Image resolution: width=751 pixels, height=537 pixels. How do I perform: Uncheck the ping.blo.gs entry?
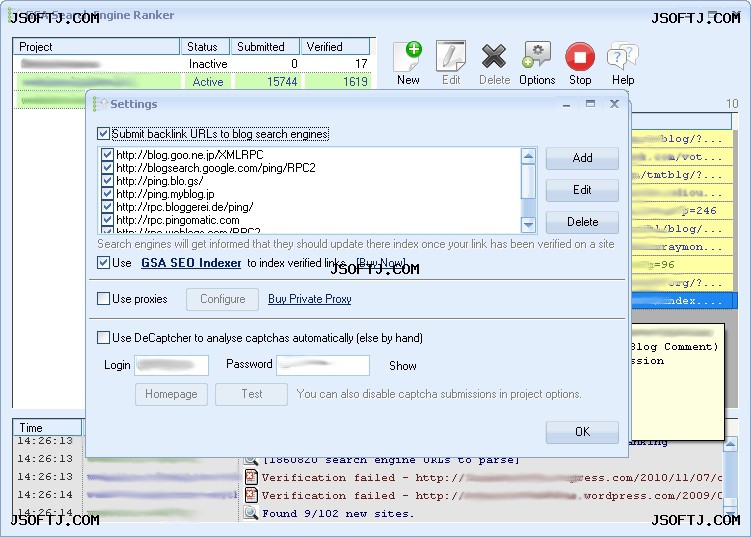[x=107, y=181]
